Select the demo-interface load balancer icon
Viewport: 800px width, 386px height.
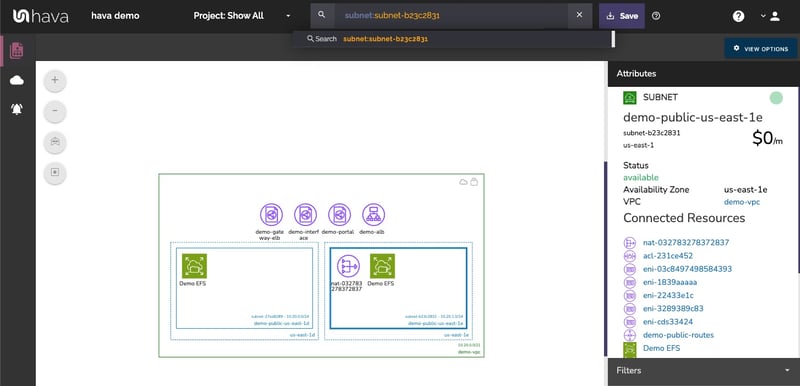click(x=305, y=215)
